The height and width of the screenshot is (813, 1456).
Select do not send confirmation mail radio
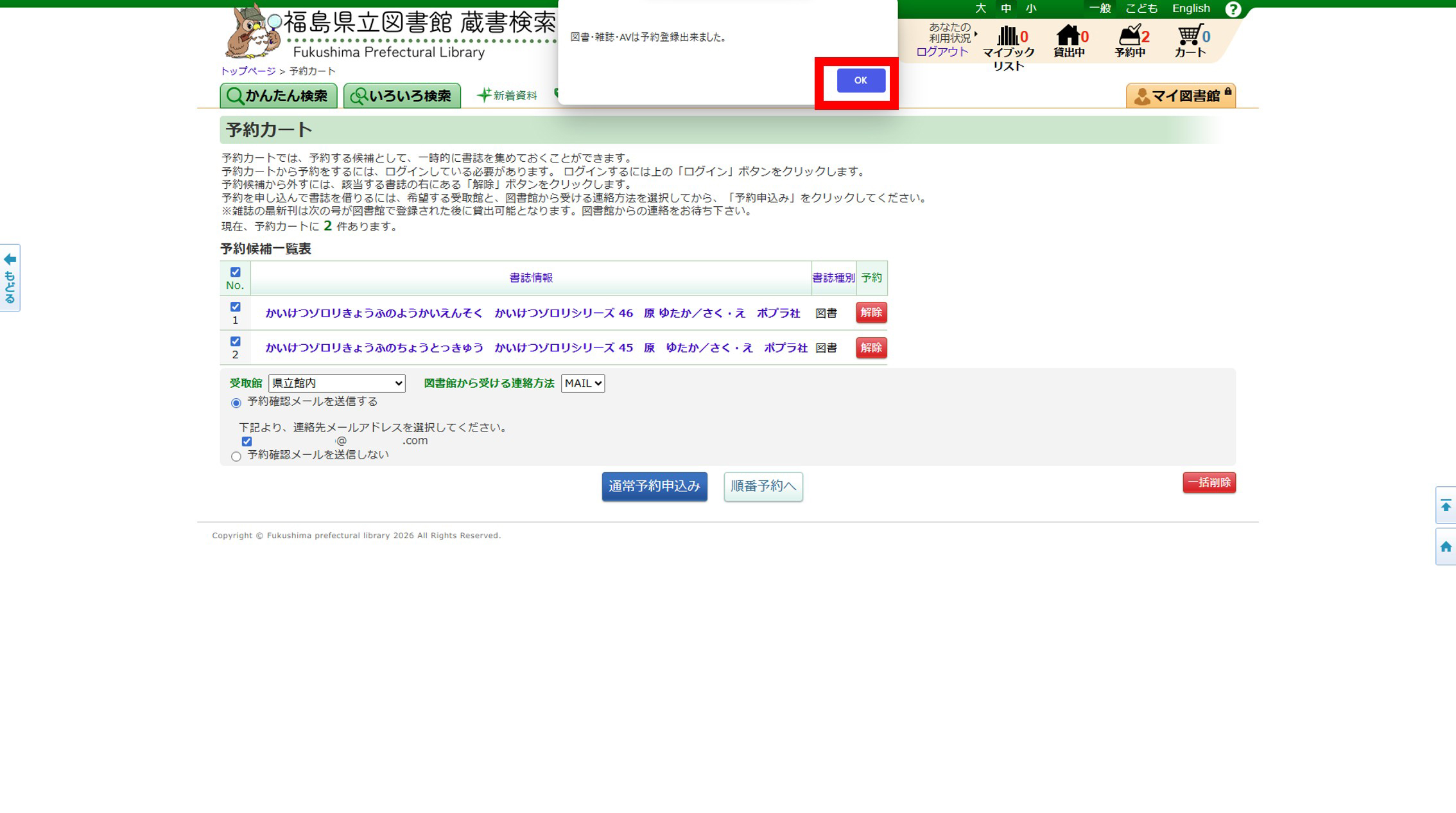pyautogui.click(x=236, y=456)
